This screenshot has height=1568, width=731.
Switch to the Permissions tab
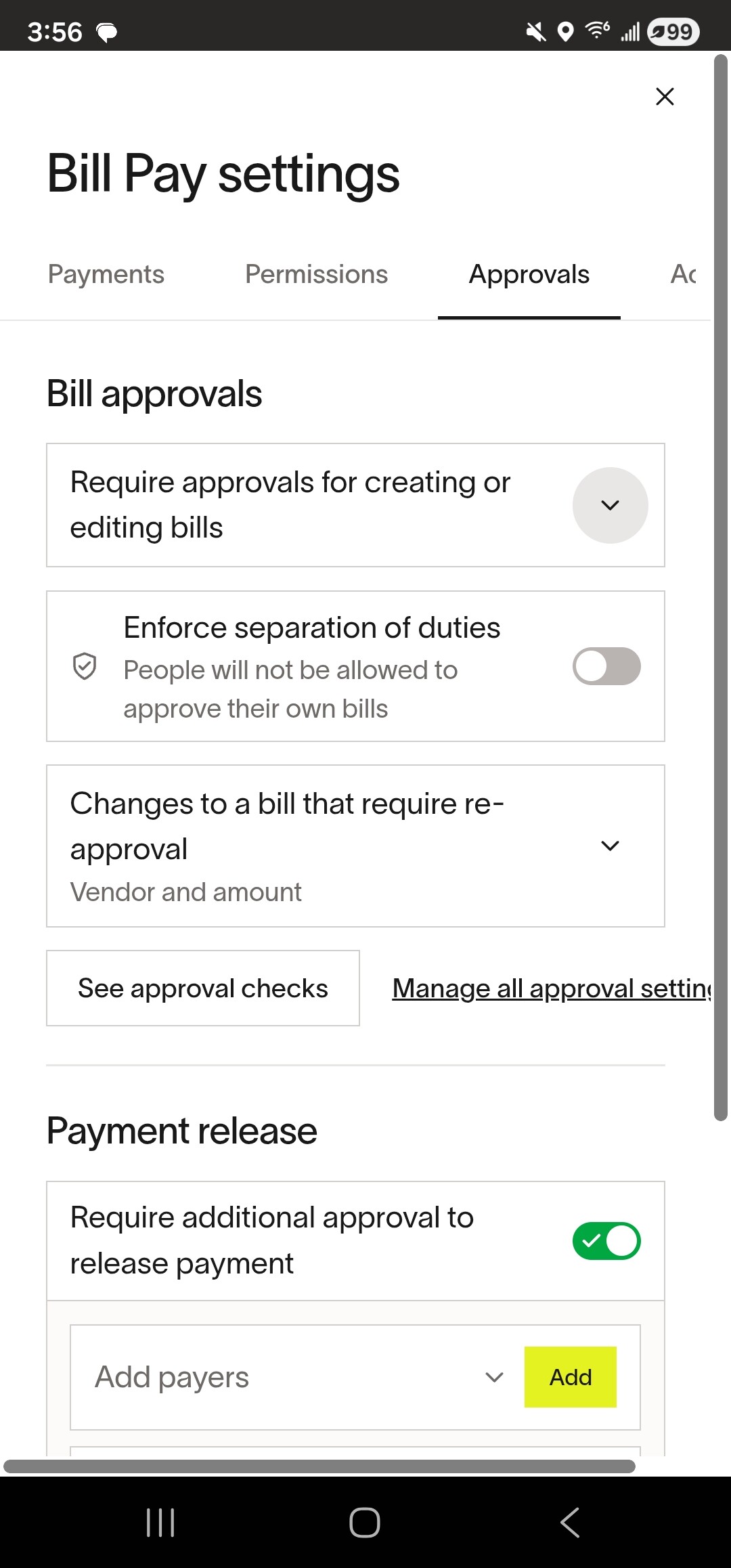316,274
